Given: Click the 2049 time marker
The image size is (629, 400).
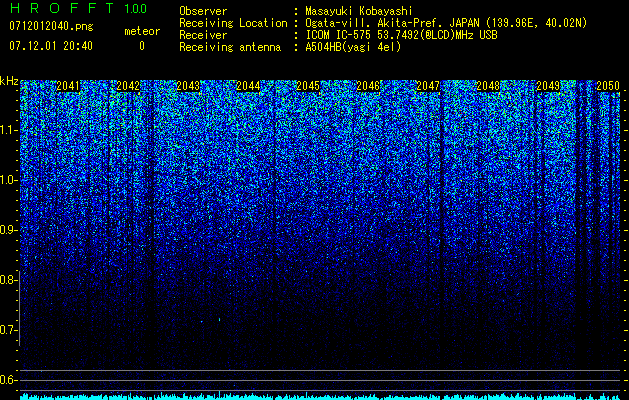Looking at the screenshot, I should pyautogui.click(x=548, y=86).
